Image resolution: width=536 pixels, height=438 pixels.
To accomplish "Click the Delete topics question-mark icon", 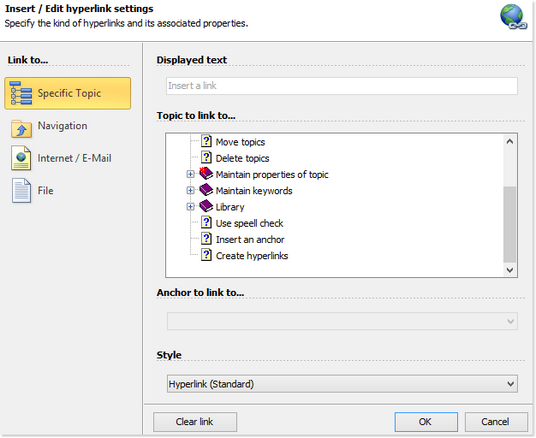I will [206, 157].
